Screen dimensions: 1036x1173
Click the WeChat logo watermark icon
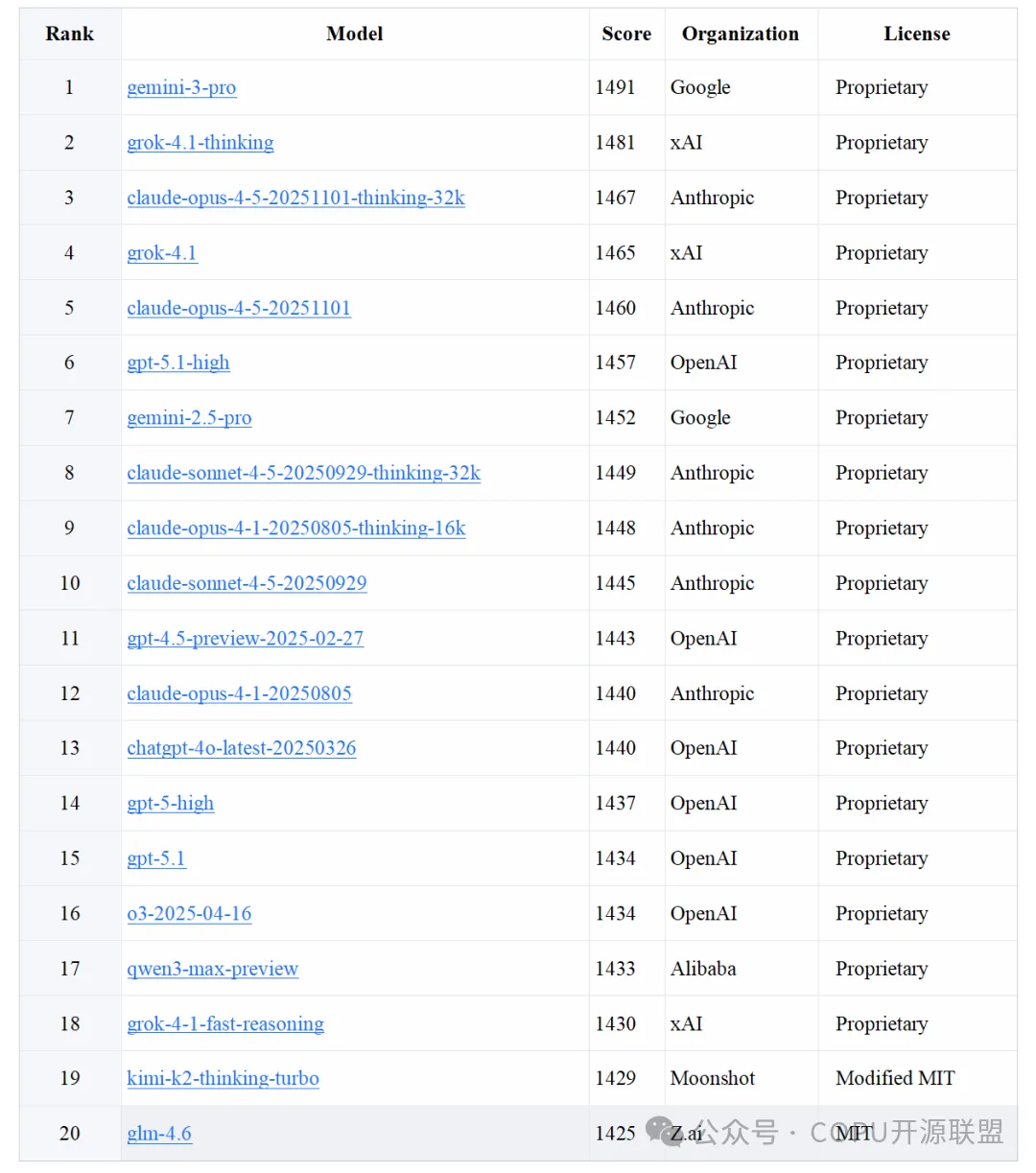point(664,1131)
